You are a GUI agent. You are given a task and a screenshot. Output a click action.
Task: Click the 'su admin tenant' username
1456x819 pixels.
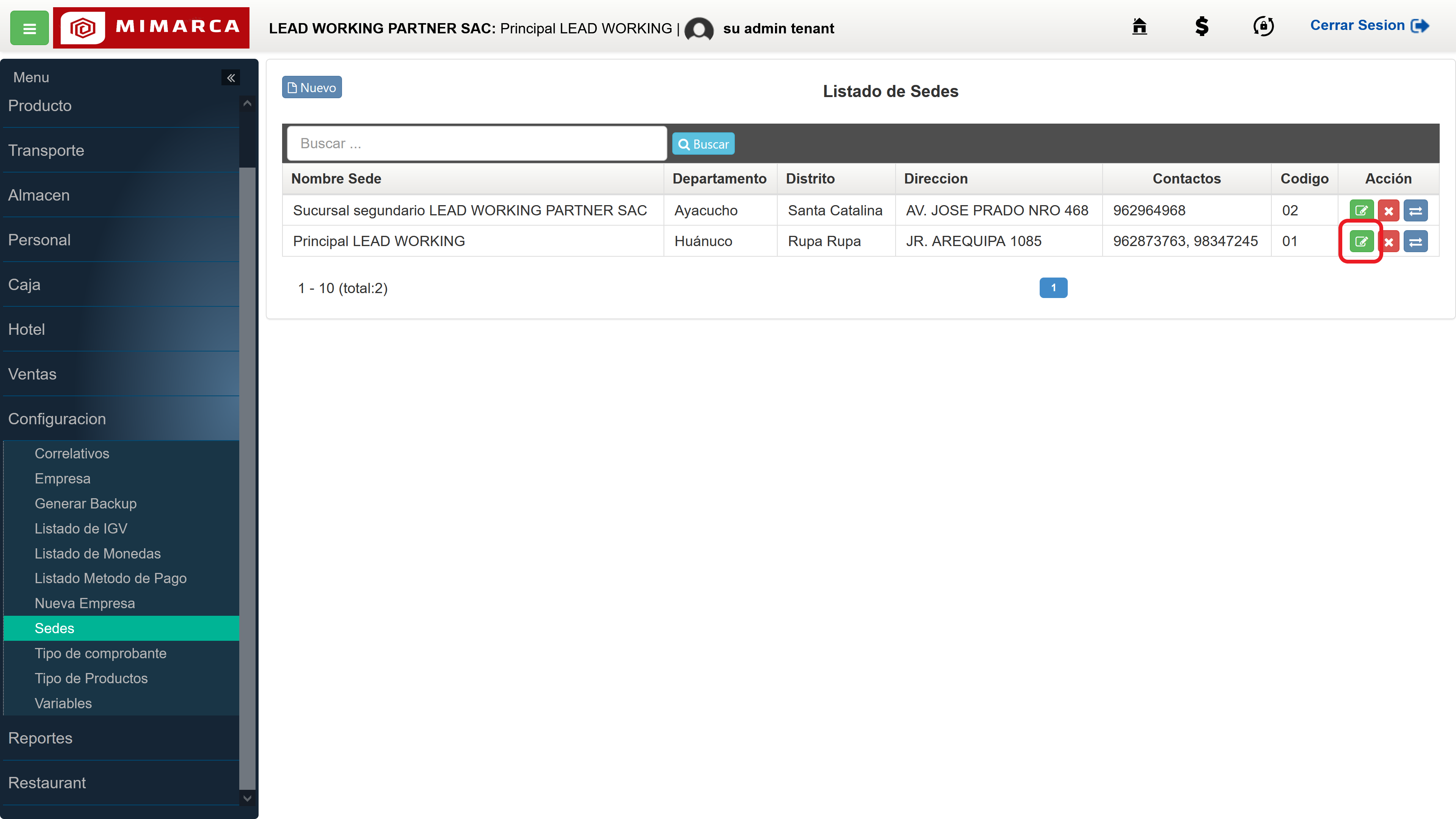(778, 28)
